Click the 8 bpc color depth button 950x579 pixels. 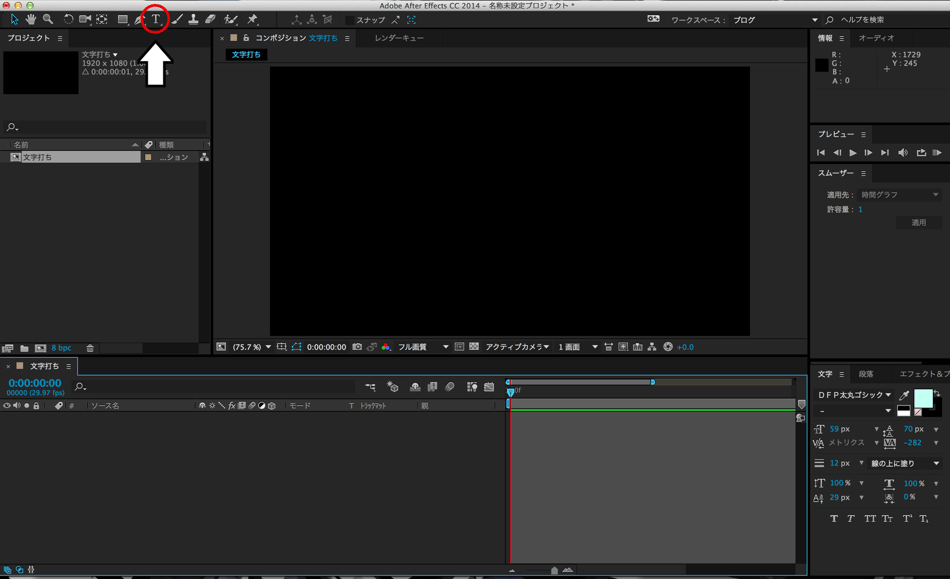pos(61,348)
